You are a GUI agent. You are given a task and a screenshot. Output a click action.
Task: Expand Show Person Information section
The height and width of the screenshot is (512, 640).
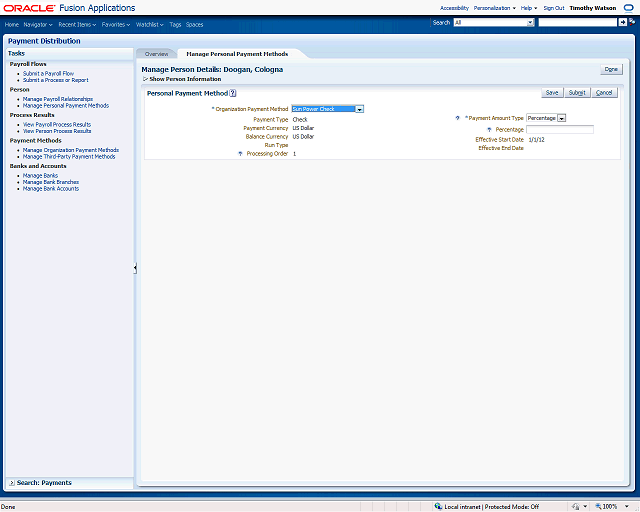[x=145, y=79]
